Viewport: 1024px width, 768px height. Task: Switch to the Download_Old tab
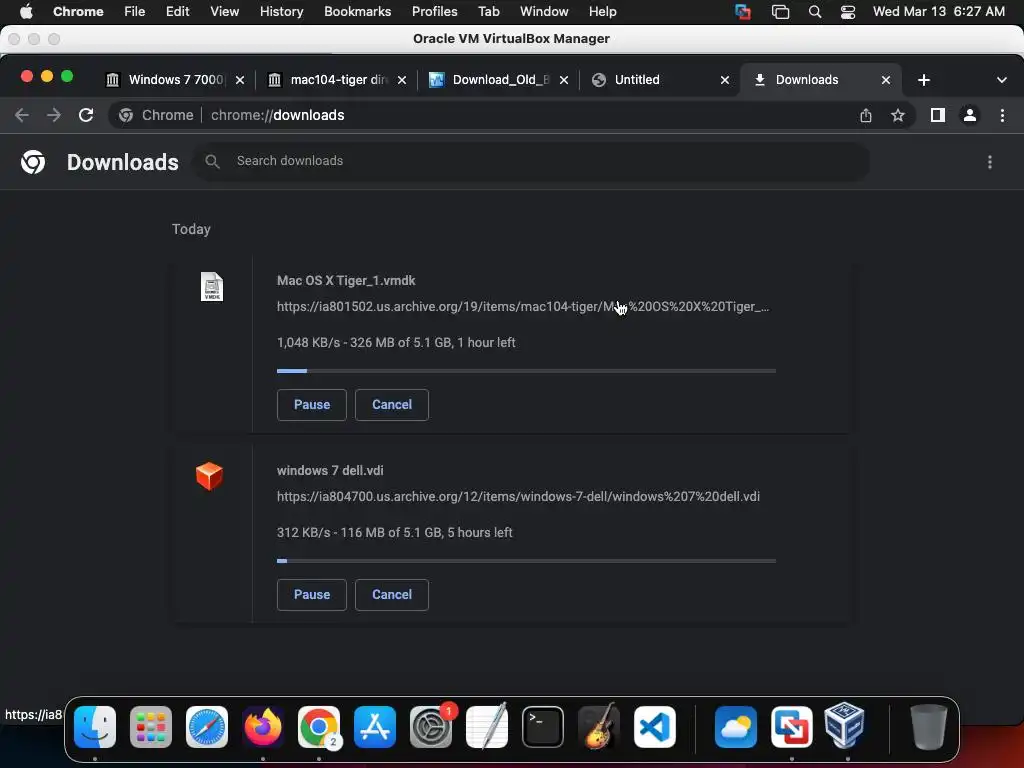click(x=500, y=80)
